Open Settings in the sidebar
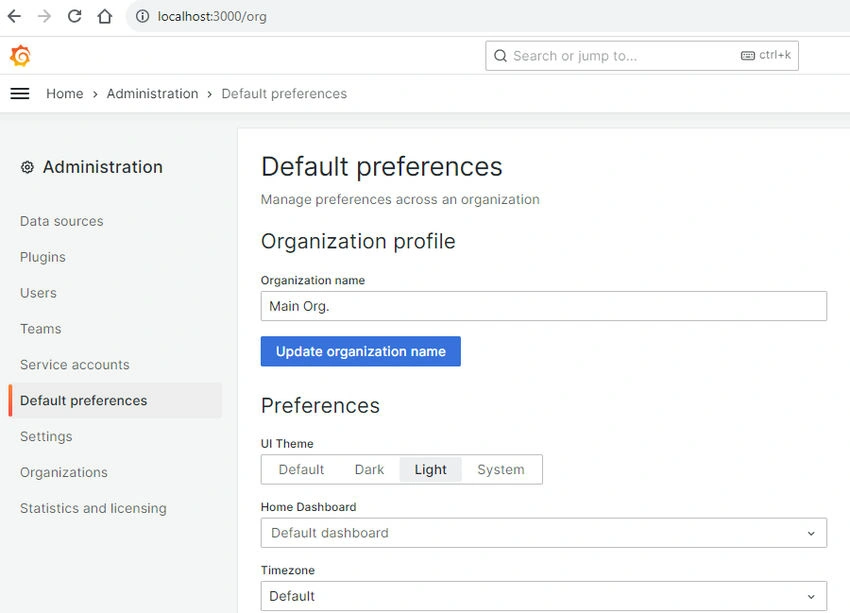The width and height of the screenshot is (850, 613). 46,436
